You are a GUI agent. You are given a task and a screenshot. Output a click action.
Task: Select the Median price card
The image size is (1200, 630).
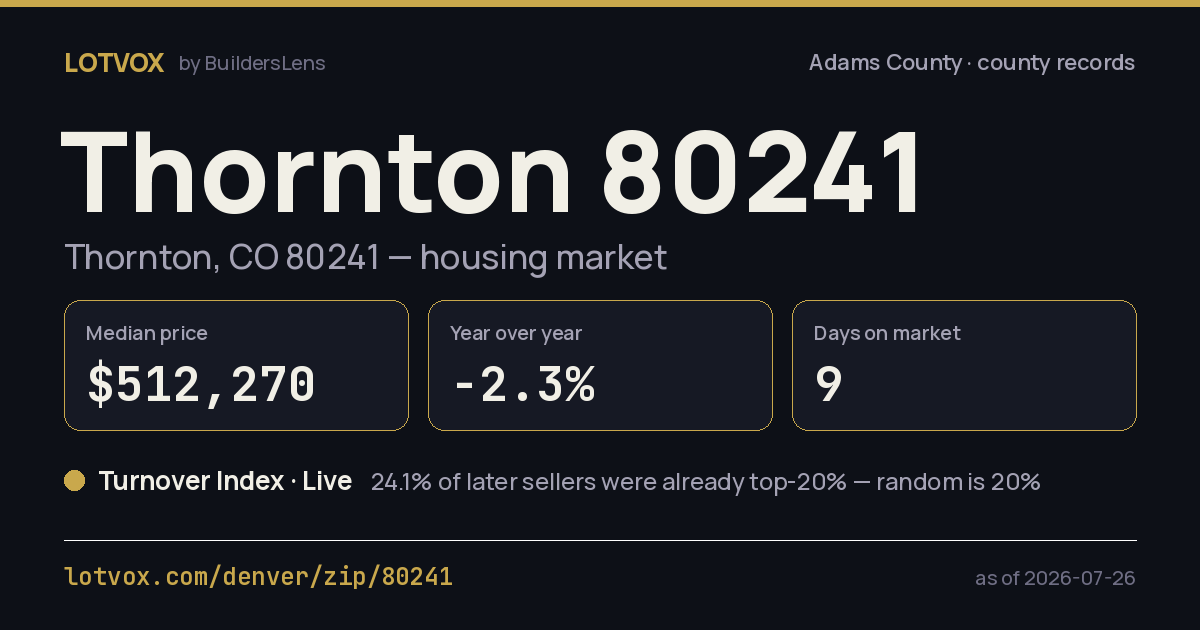tap(236, 366)
